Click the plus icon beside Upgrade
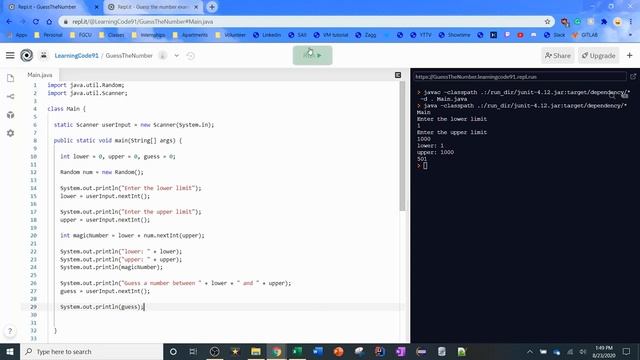 pos(629,55)
